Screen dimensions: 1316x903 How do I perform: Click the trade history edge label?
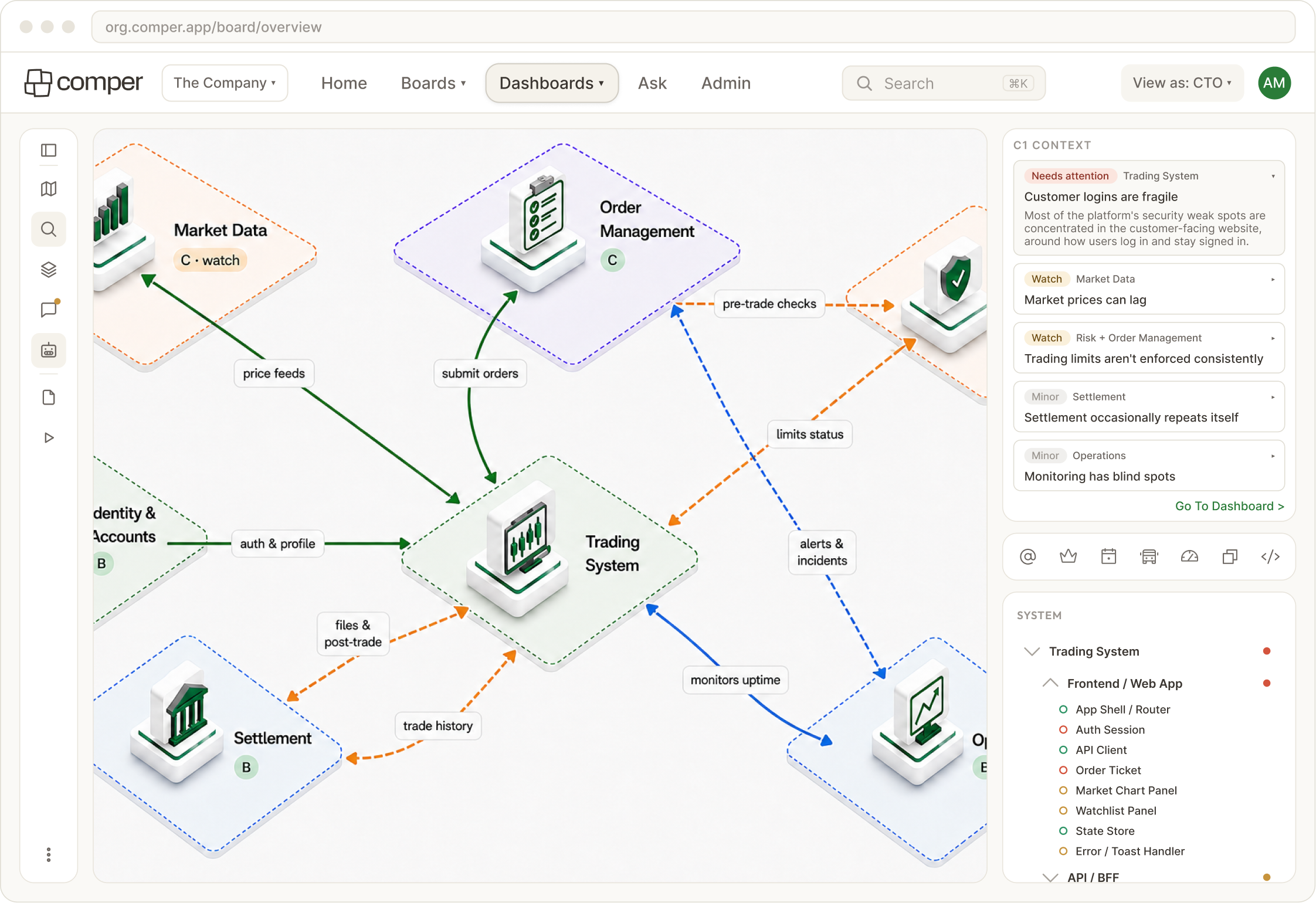(x=437, y=725)
